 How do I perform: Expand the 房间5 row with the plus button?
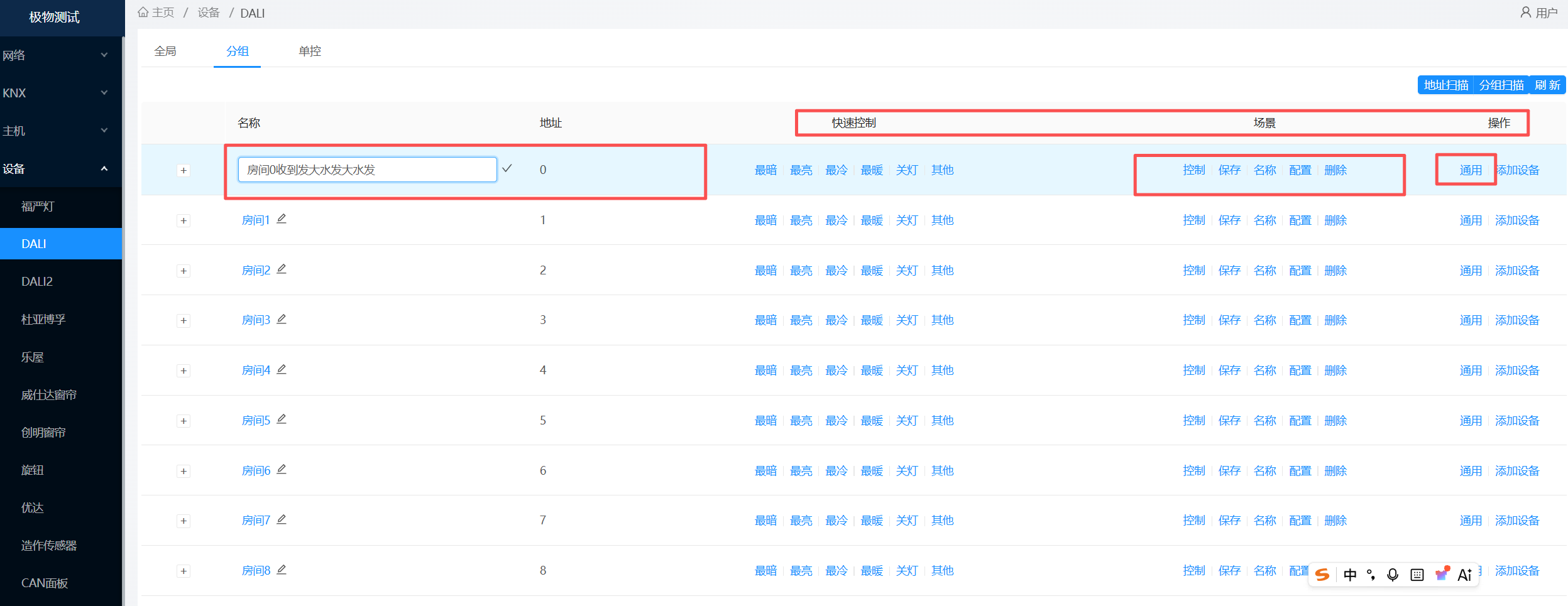[x=184, y=421]
